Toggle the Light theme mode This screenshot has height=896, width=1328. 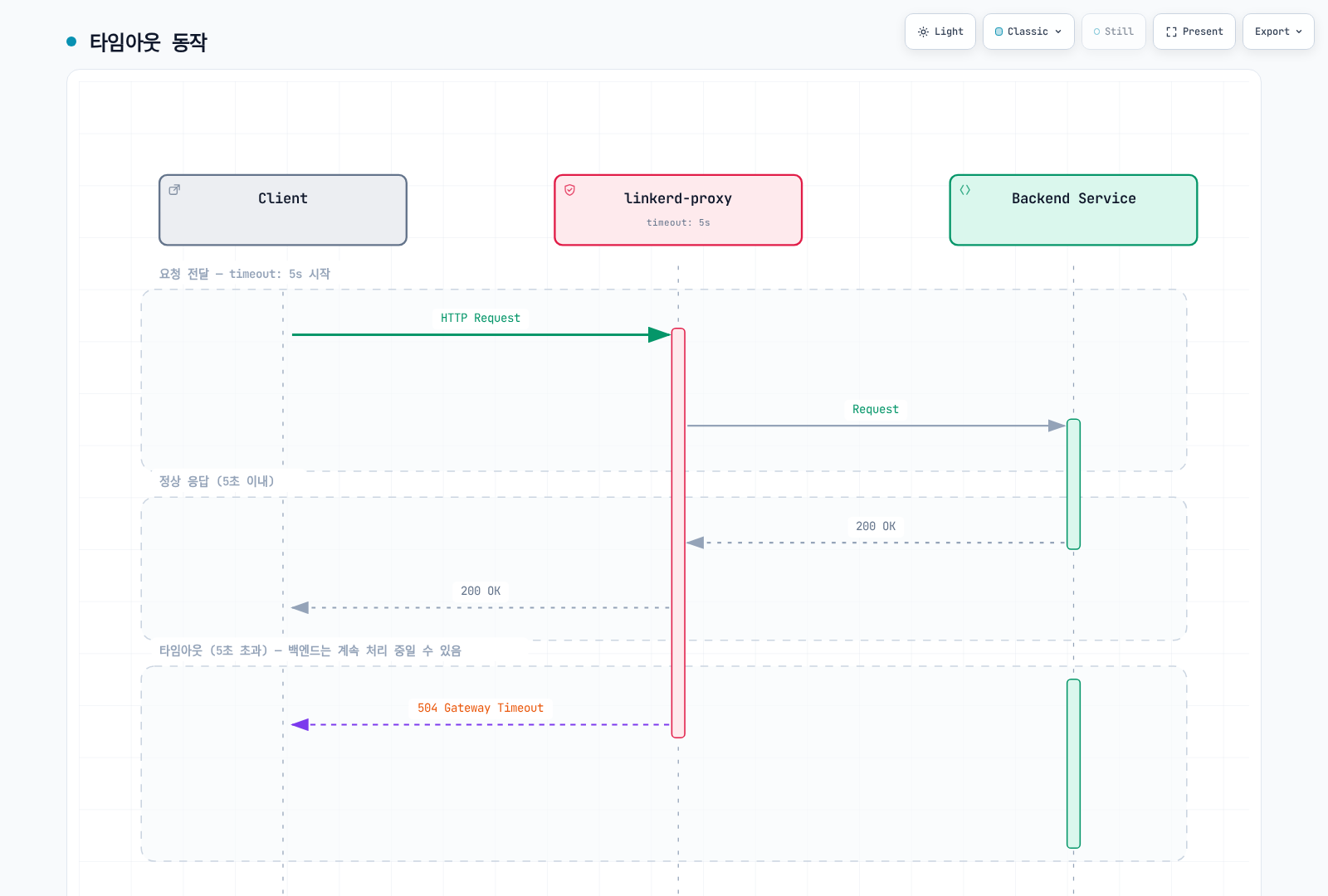click(x=940, y=32)
